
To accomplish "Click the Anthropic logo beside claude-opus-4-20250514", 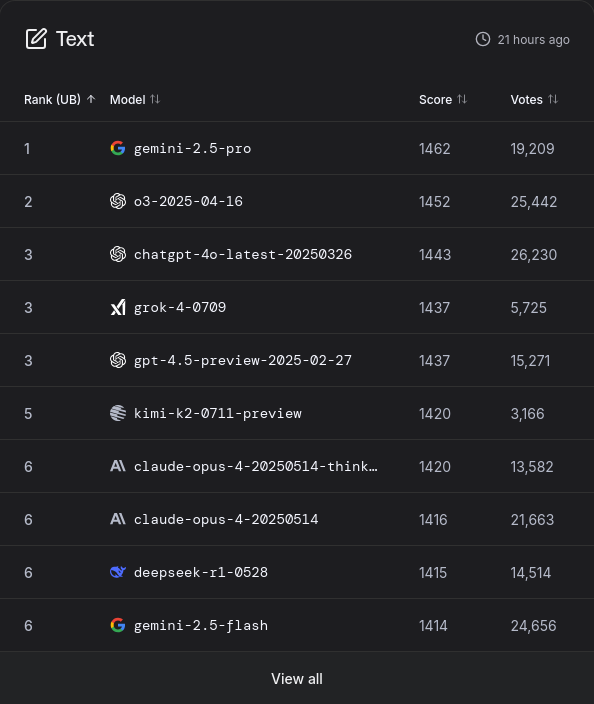I will point(118,519).
